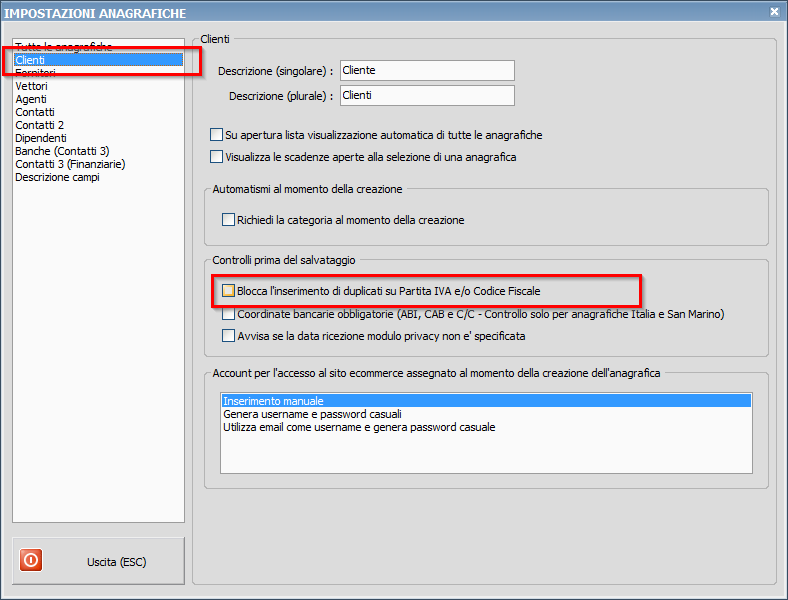This screenshot has height=600, width=788.
Task: Click the Descrizione (plurale) input field
Action: (x=427, y=95)
